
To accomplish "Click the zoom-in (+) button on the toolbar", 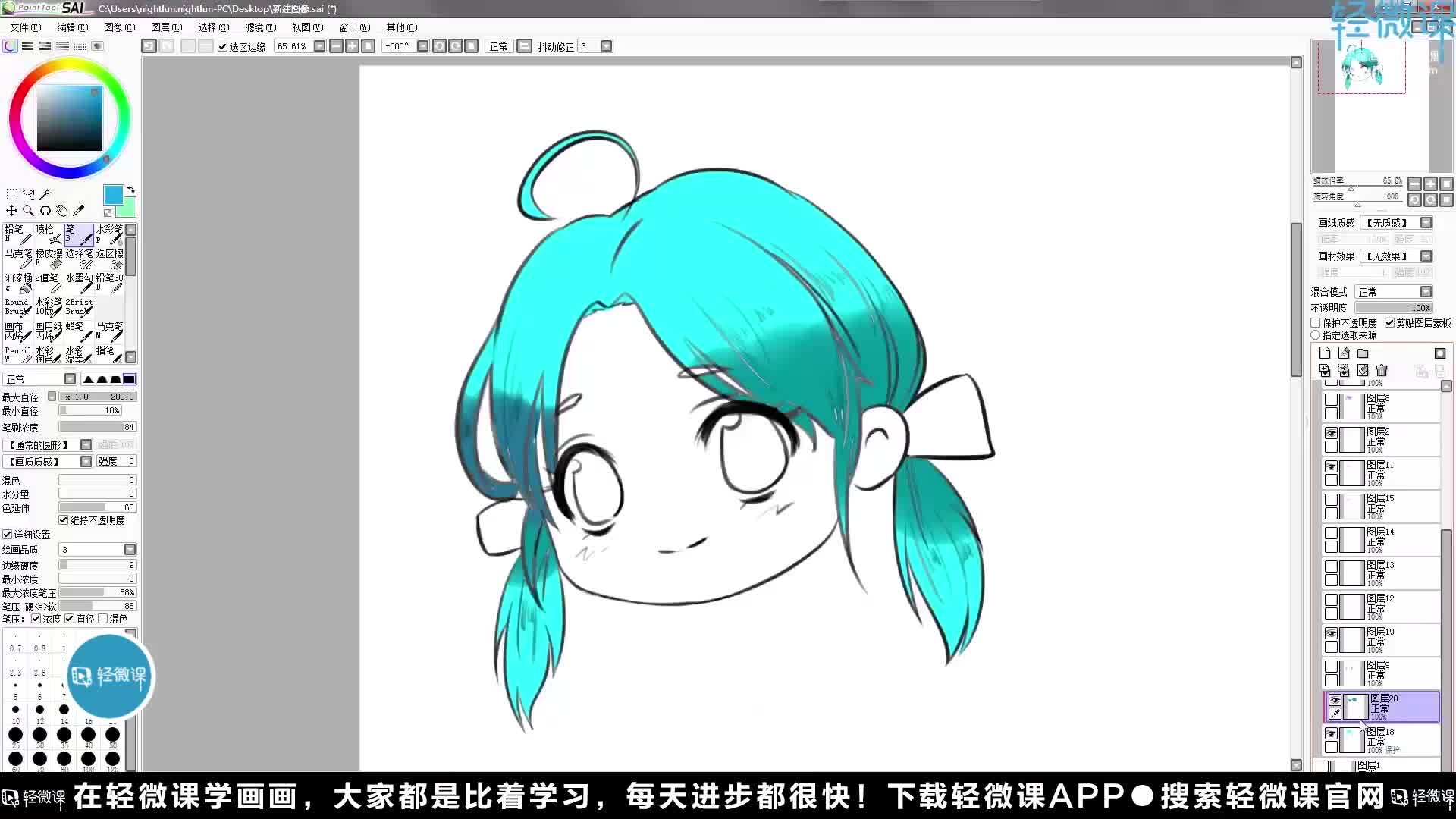I will (x=353, y=45).
